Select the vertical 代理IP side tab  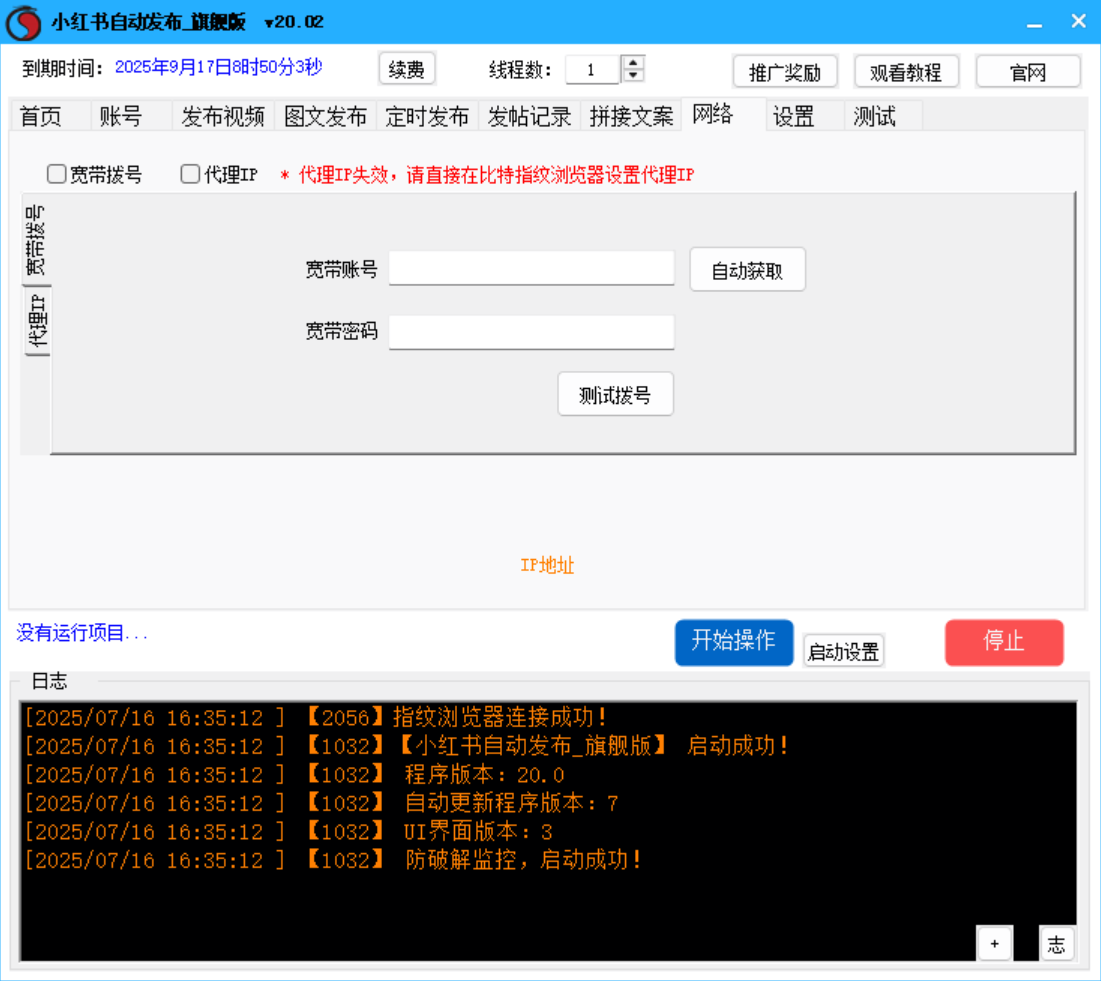38,321
